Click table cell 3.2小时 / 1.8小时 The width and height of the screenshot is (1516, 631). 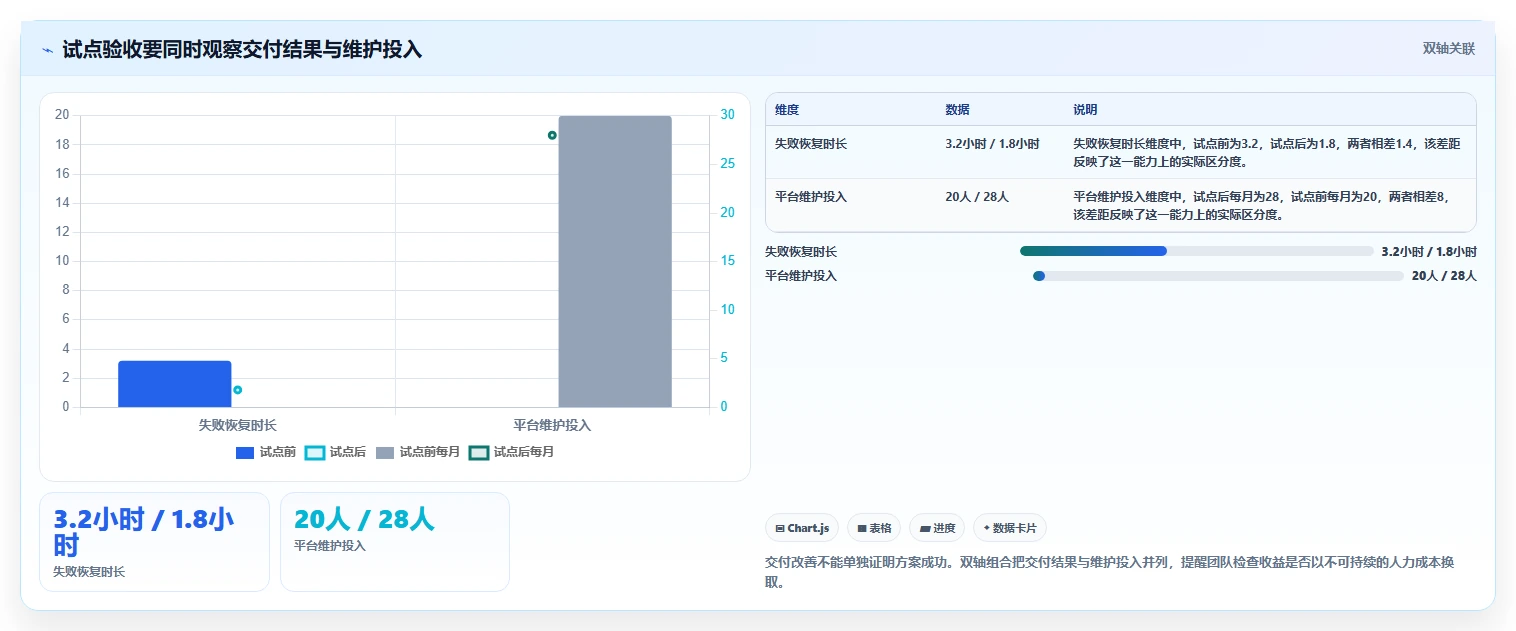pyautogui.click(x=992, y=144)
